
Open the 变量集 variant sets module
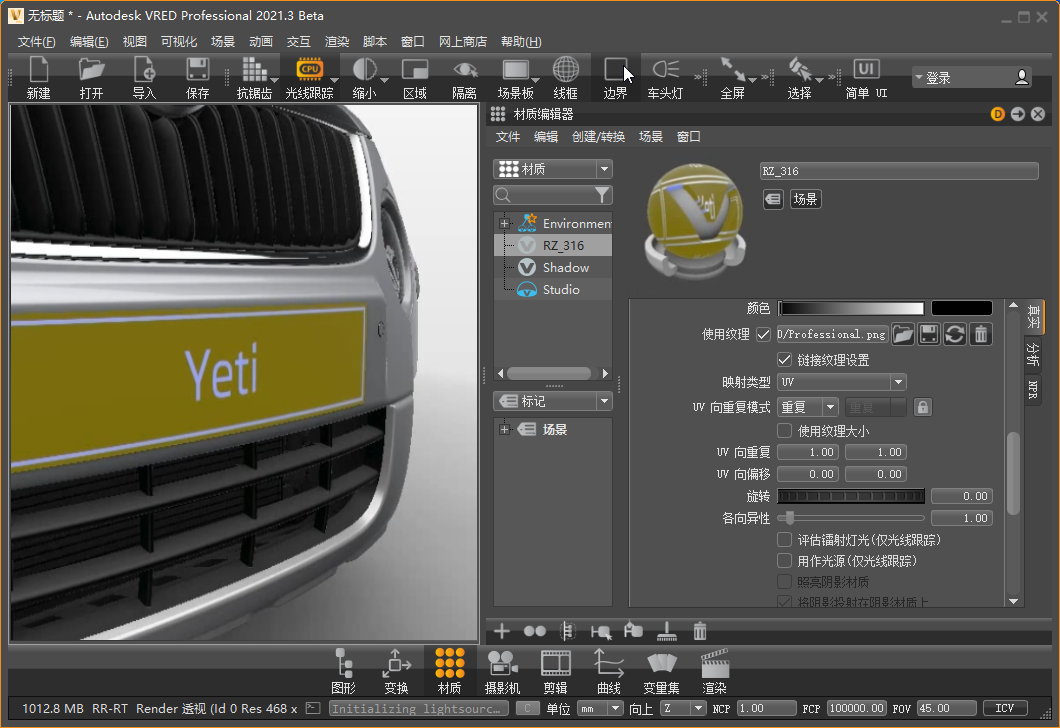661,671
